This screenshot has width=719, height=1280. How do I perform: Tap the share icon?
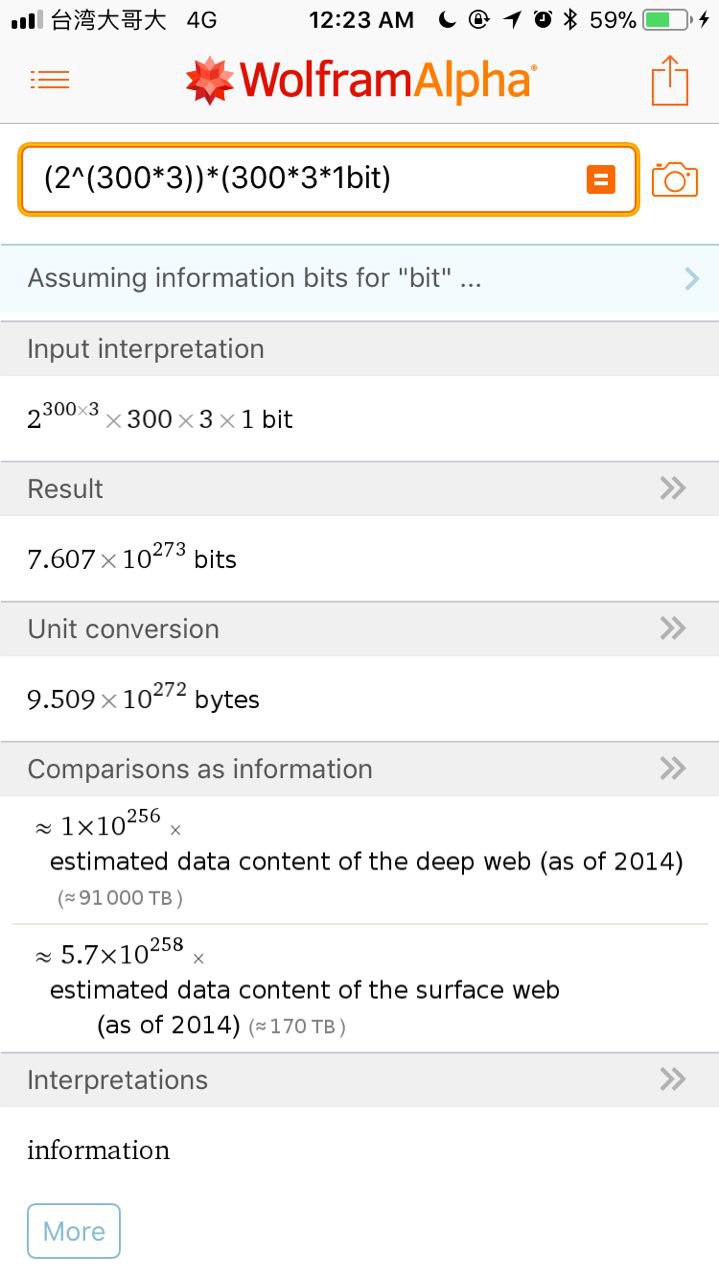click(x=670, y=80)
